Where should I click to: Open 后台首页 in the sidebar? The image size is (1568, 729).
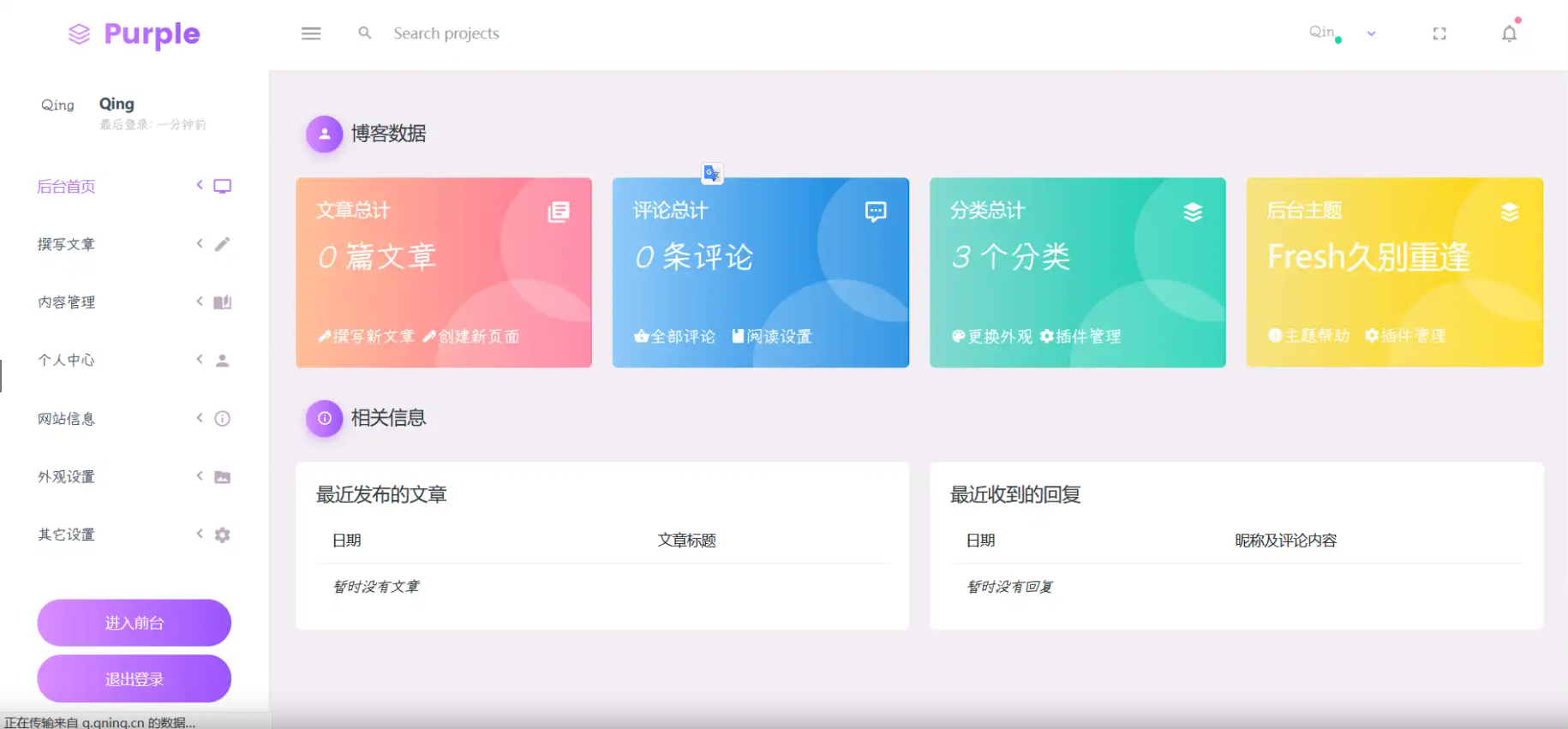pyautogui.click(x=66, y=187)
